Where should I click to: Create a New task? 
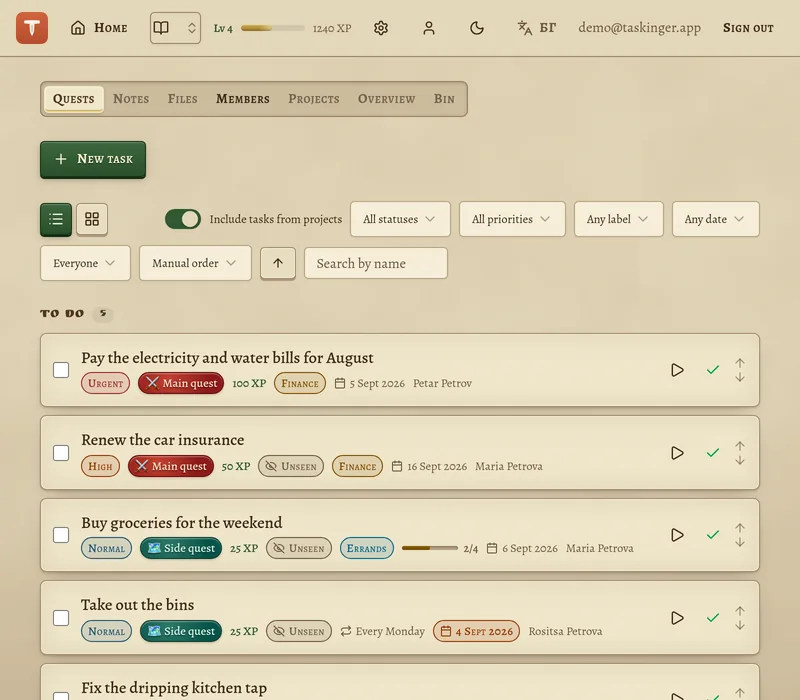click(x=93, y=160)
